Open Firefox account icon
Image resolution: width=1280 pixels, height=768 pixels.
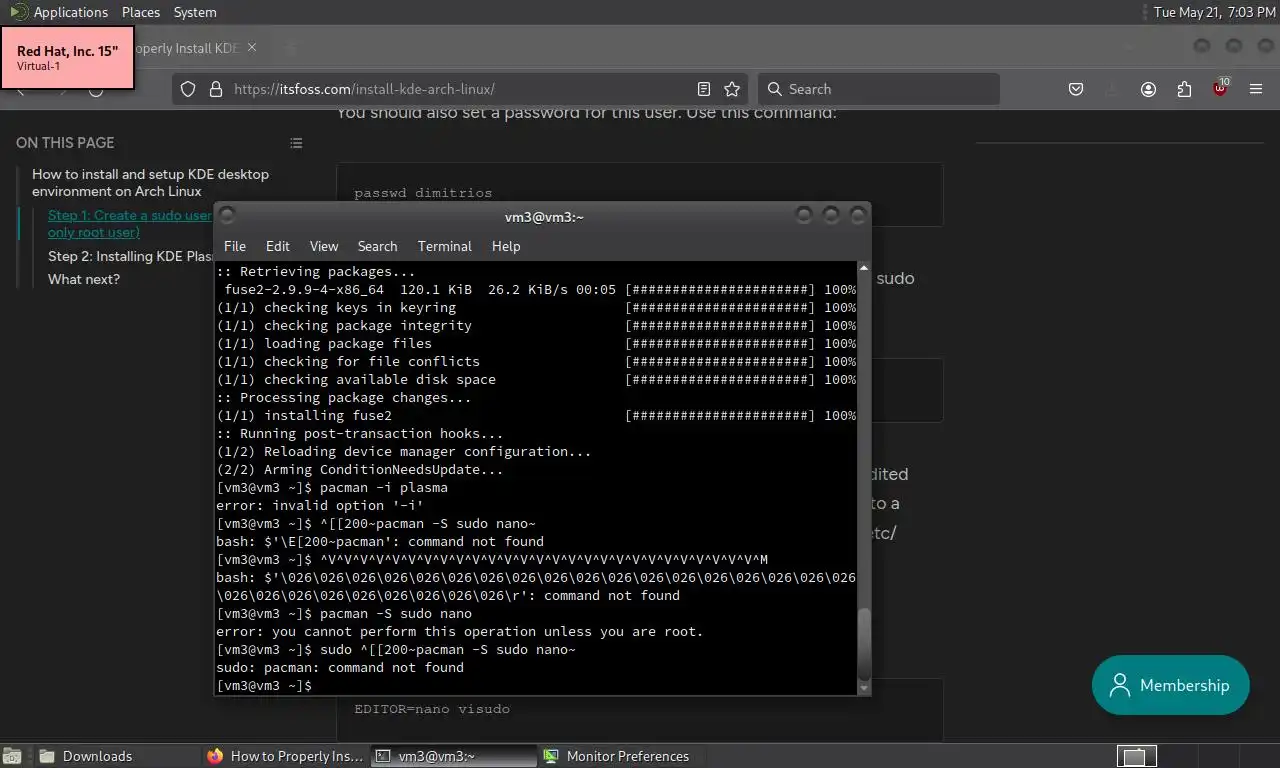1148,89
